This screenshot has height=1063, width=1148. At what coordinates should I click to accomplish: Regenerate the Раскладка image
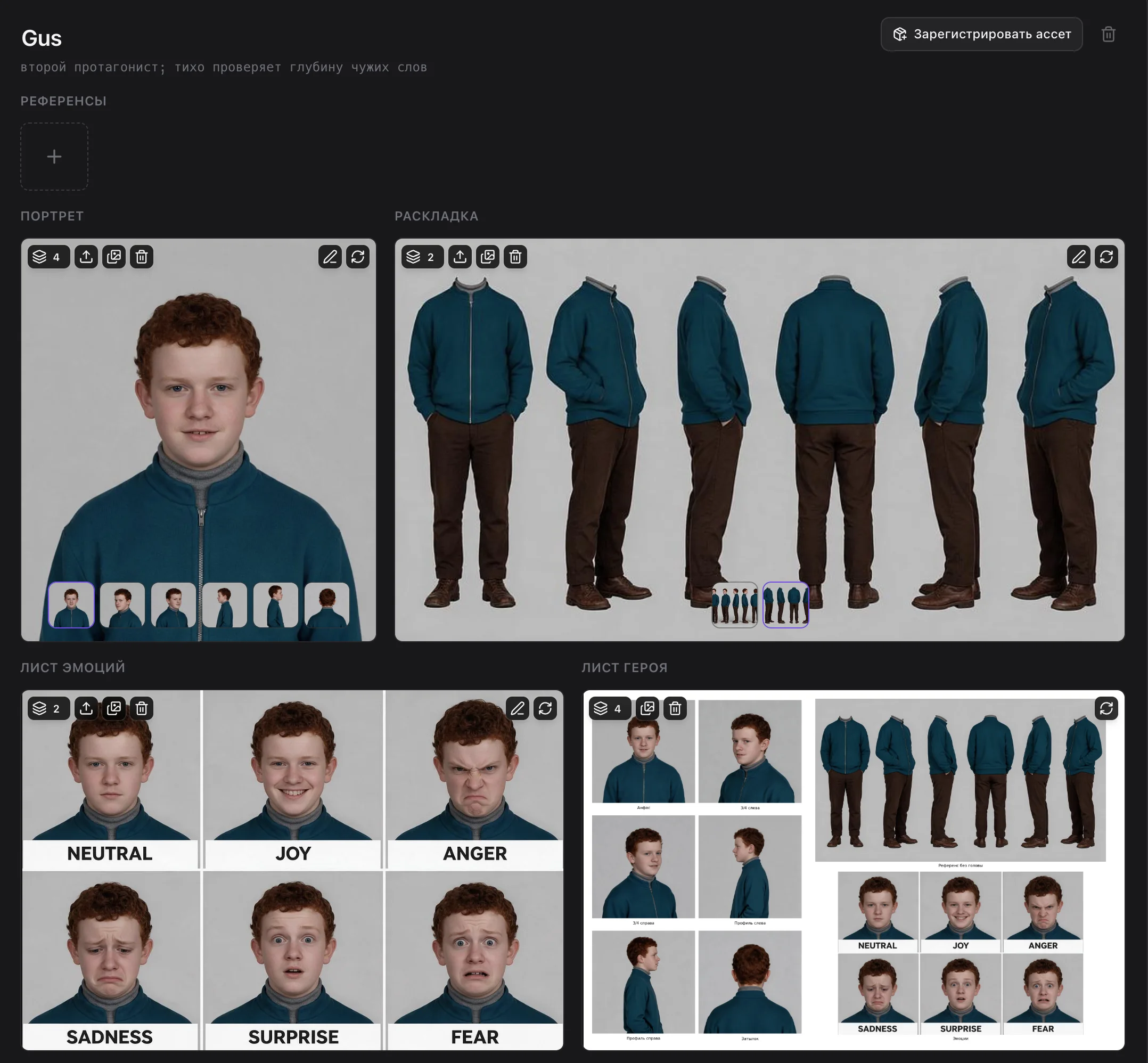pyautogui.click(x=1106, y=257)
